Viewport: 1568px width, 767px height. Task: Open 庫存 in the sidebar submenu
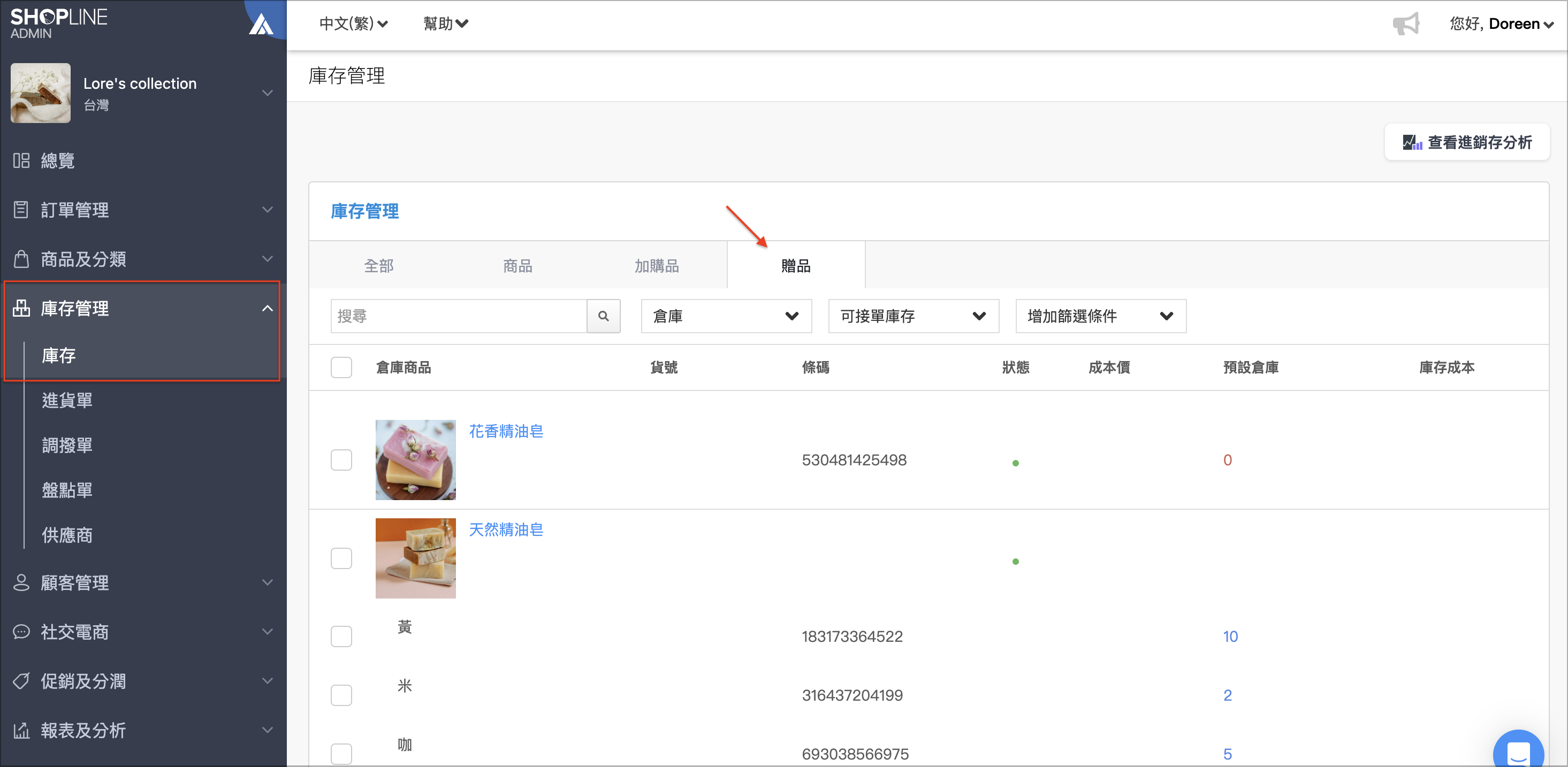(59, 355)
